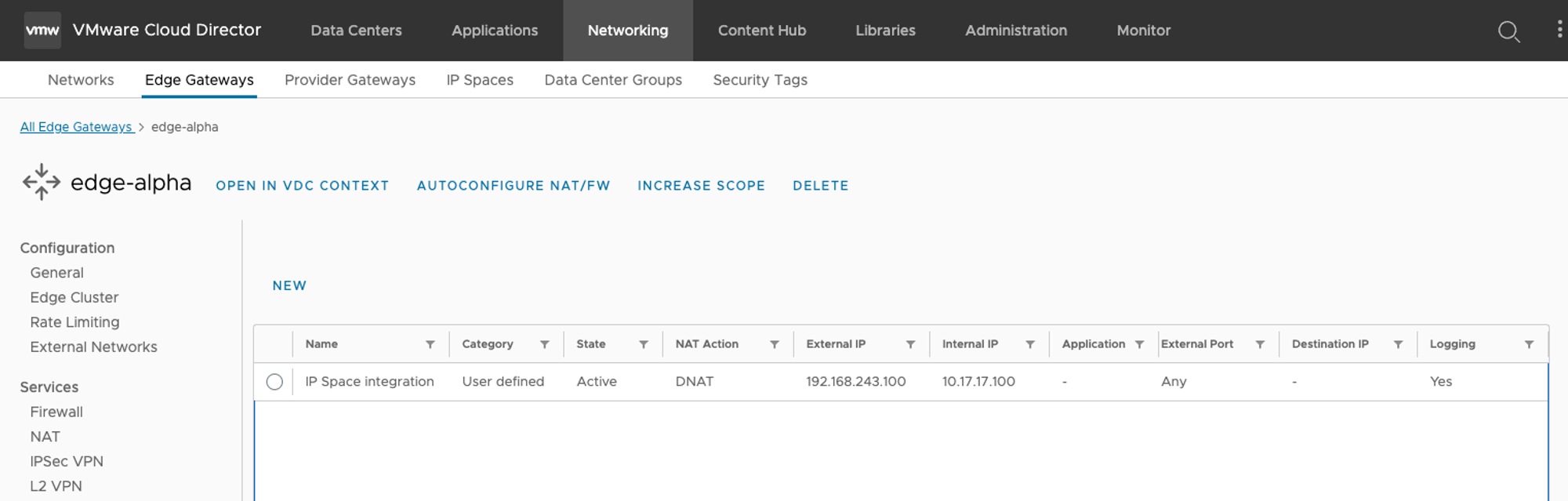Click NEW to create NAT rule
The width and height of the screenshot is (1568, 501).
(289, 286)
